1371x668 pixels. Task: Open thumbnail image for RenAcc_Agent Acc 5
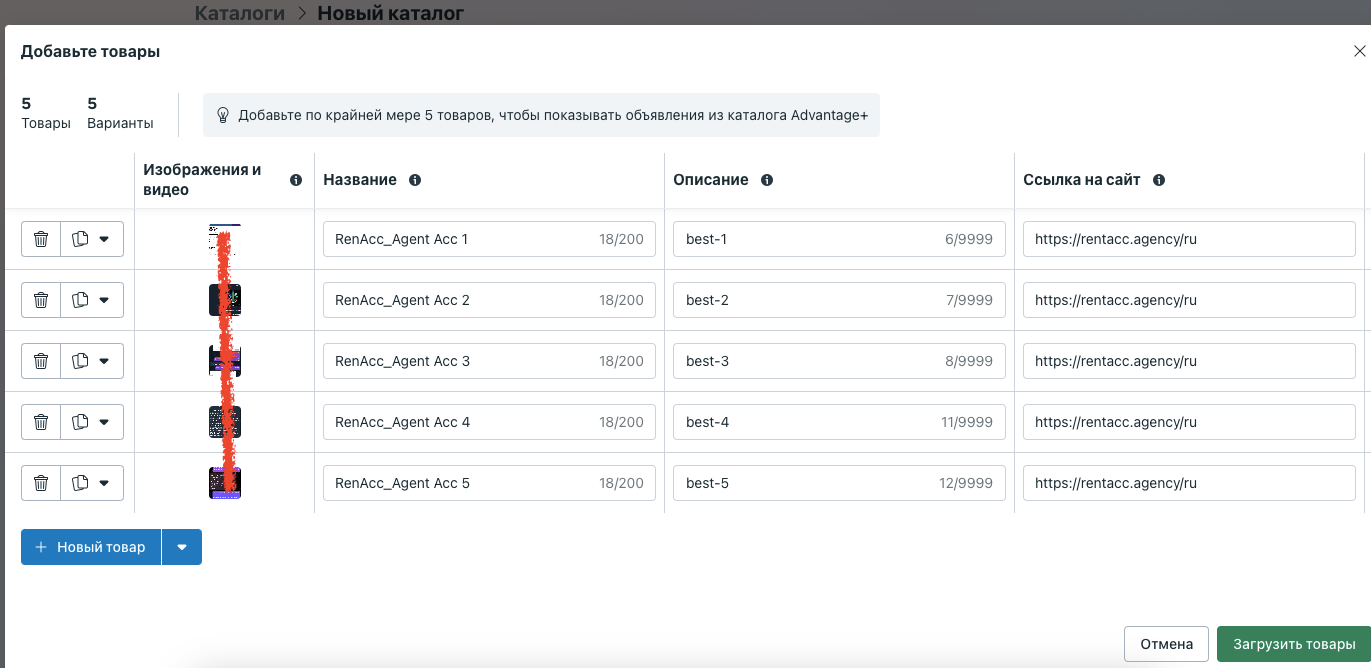[x=225, y=483]
